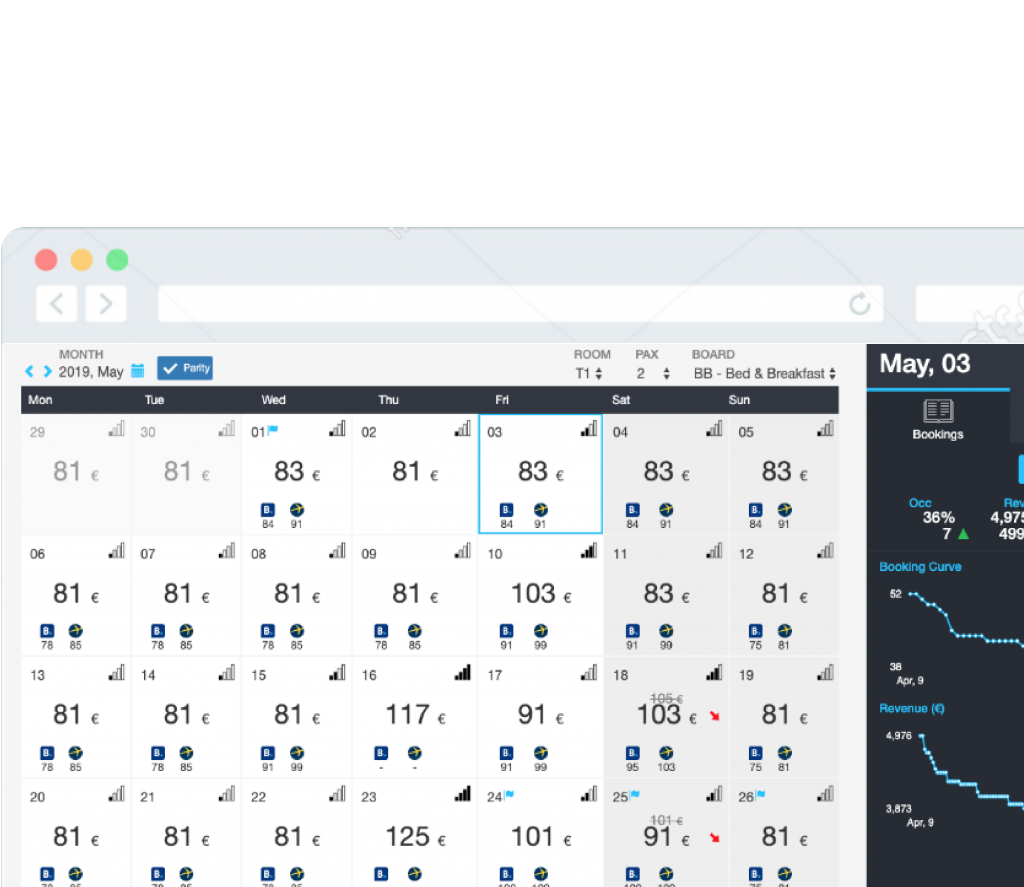
Task: Click the Booking Curve chart start point
Action: coord(911,594)
